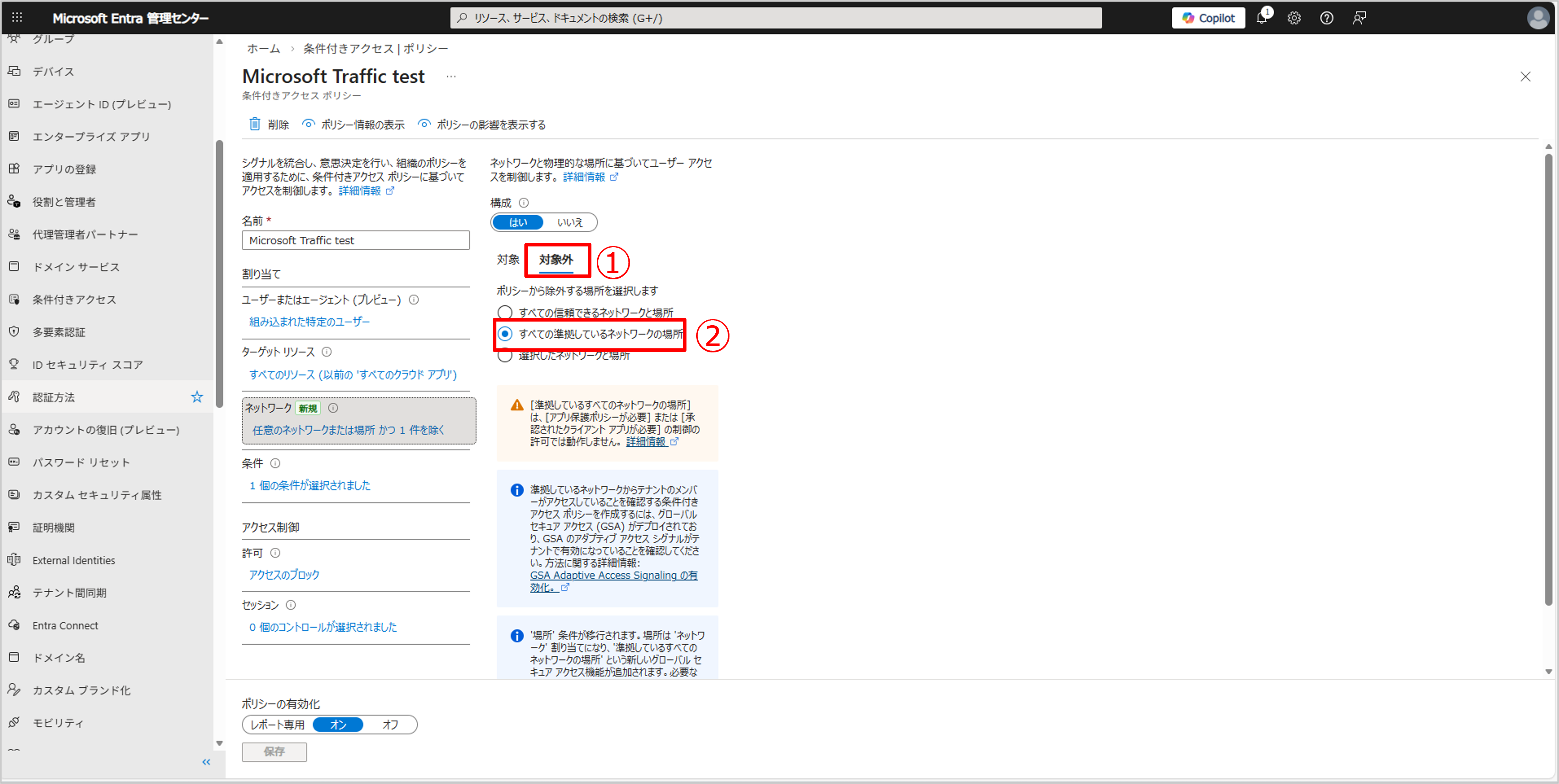Open the feedback icon in header
Screen dimensions: 1559x784
(1359, 18)
